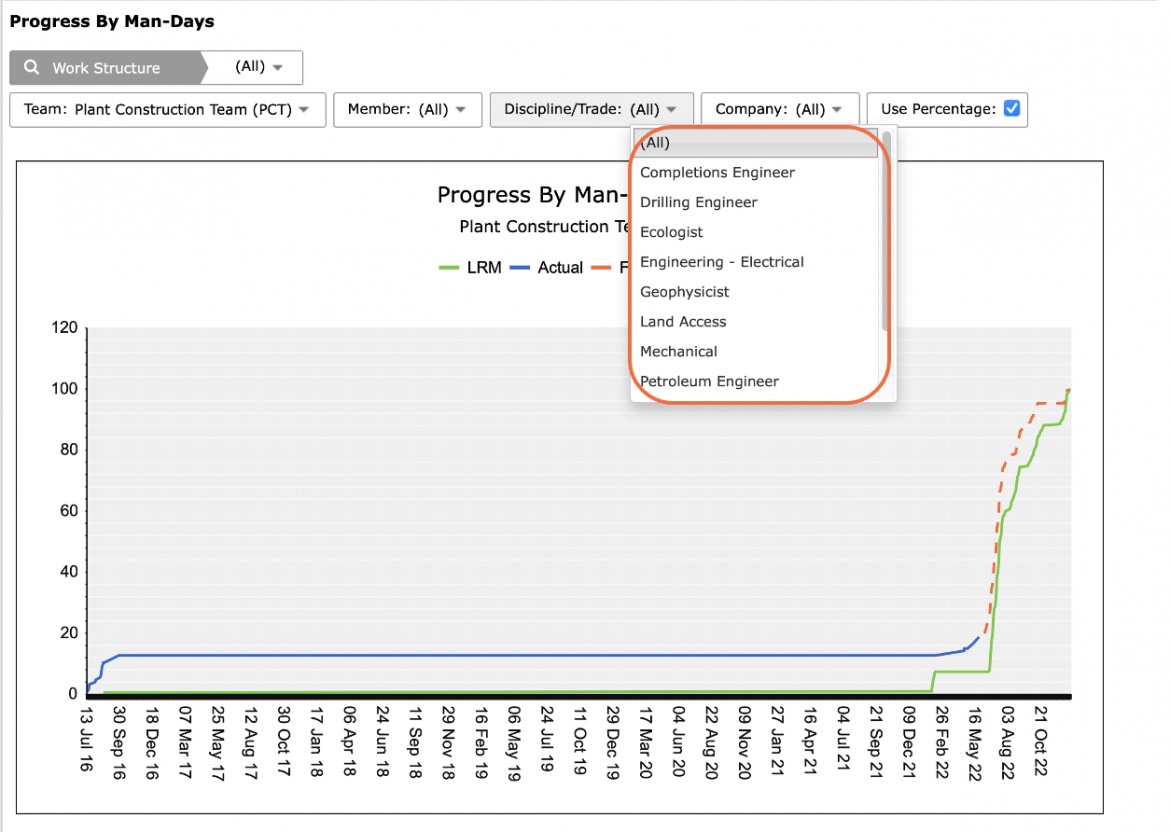Click the blue Actual legend marker
Viewport: 1170px width, 832px height.
(x=519, y=267)
